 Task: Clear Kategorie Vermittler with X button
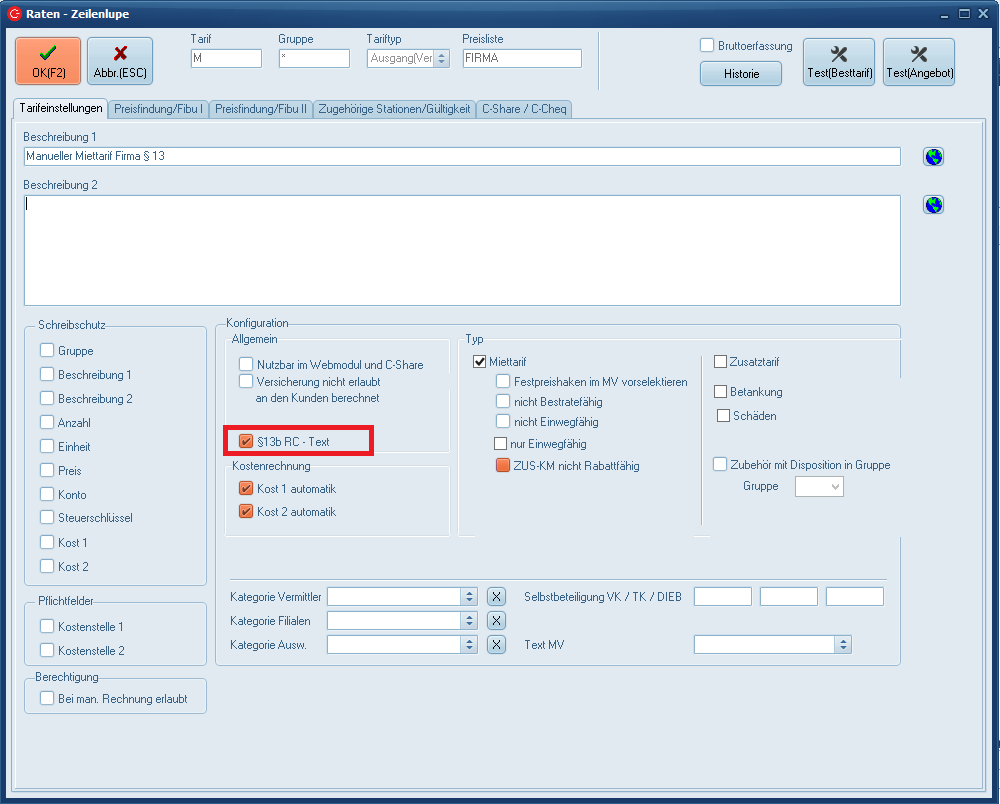click(x=496, y=597)
